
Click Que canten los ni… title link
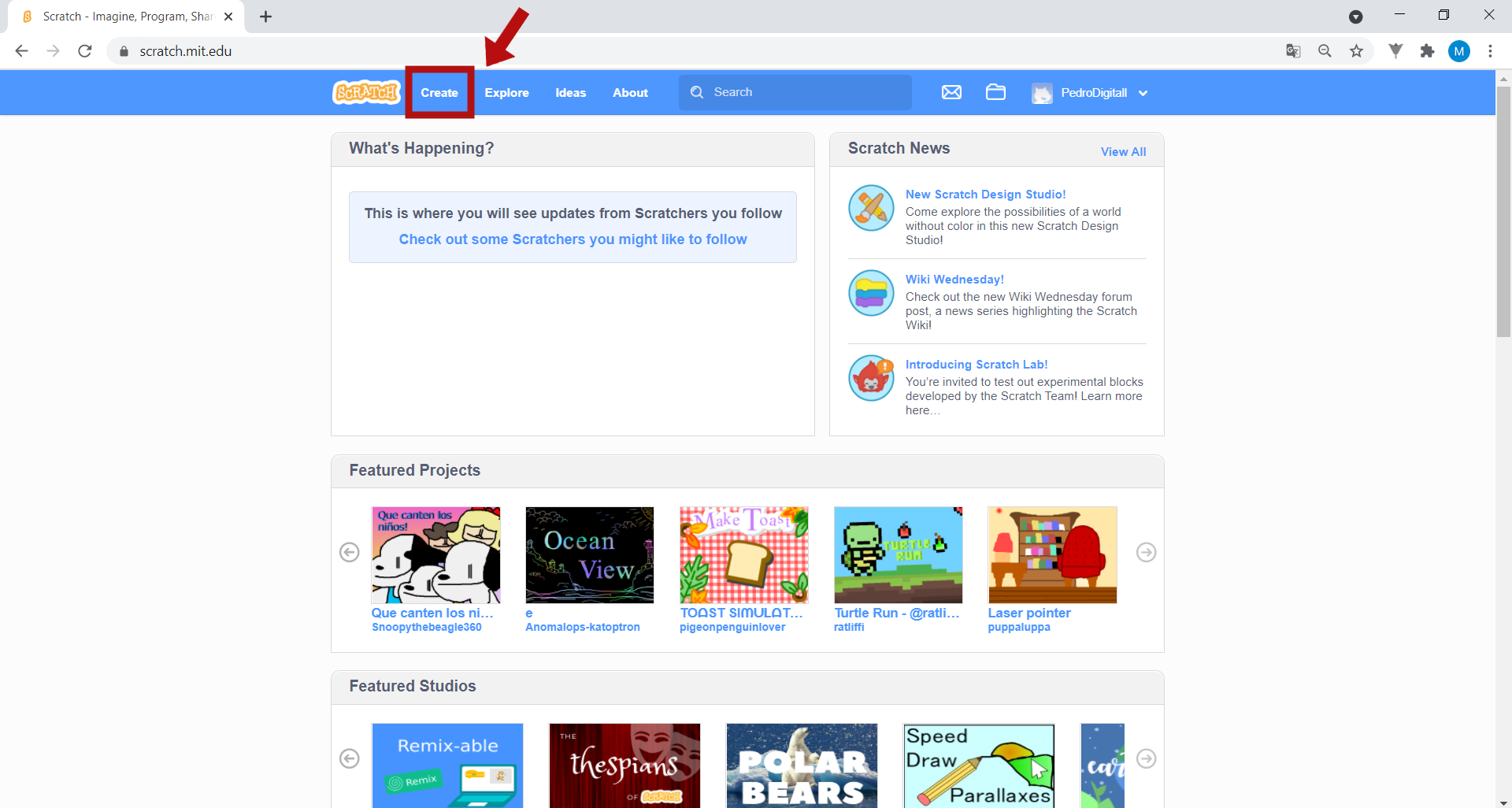tap(432, 613)
